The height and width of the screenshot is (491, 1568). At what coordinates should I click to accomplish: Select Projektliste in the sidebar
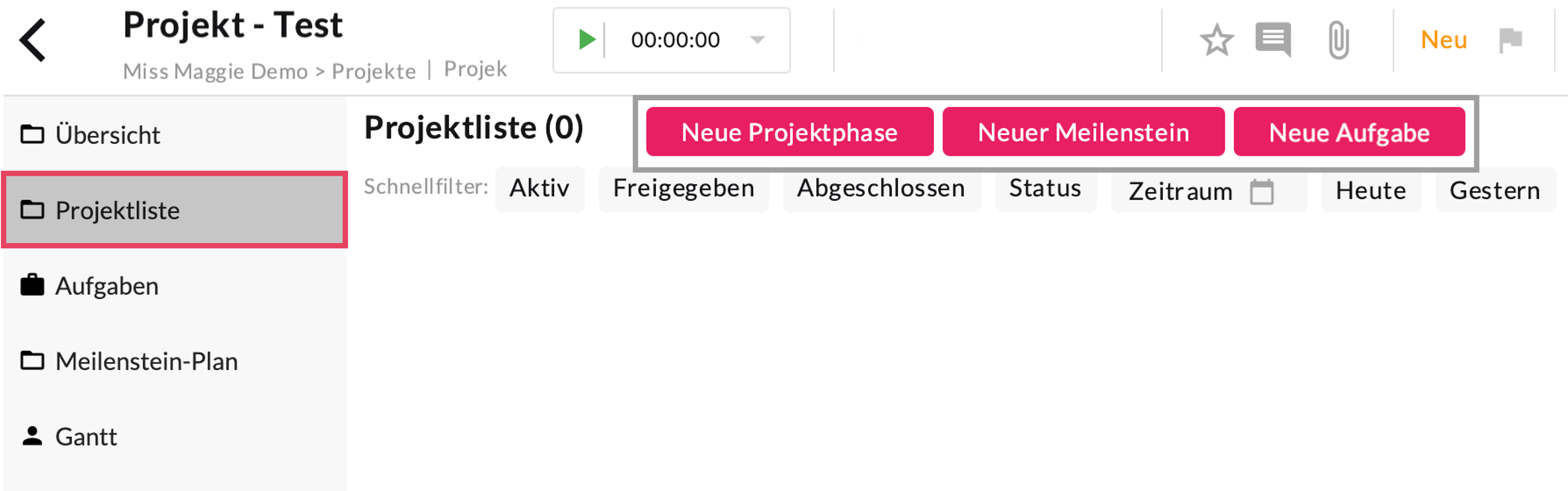point(117,210)
